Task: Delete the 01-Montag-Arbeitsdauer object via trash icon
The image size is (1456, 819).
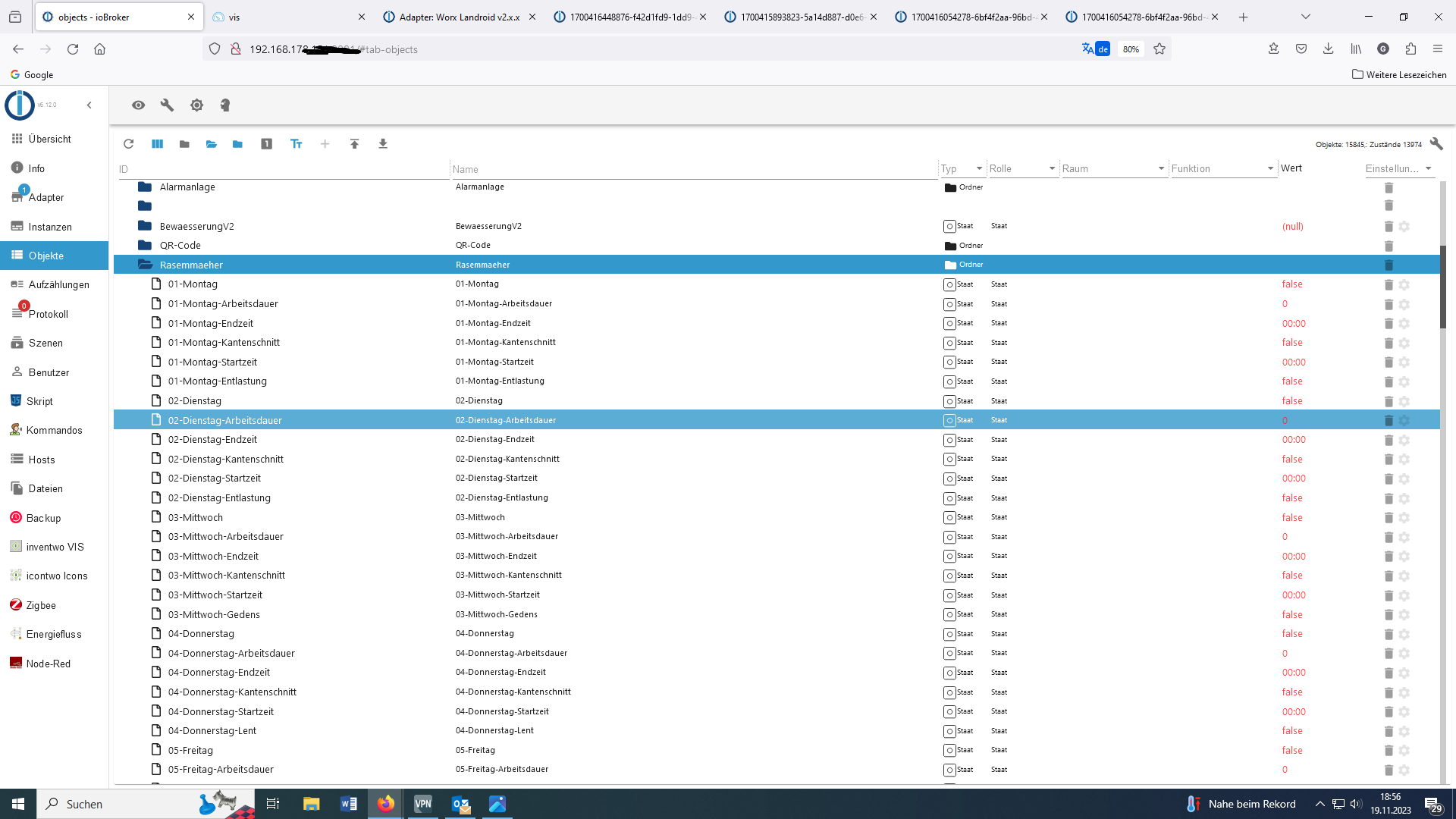Action: (x=1389, y=304)
